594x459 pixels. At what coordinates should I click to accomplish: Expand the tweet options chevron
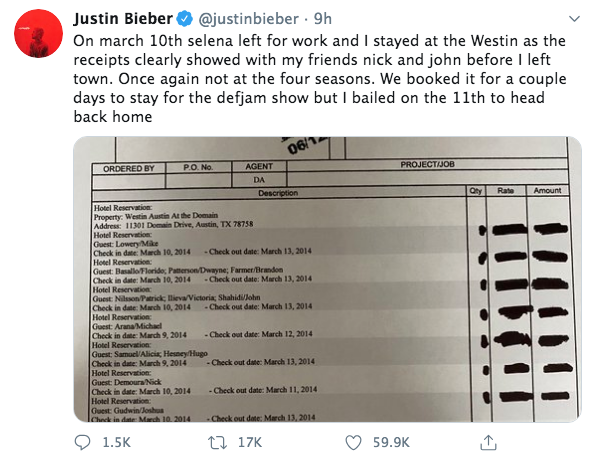[574, 19]
